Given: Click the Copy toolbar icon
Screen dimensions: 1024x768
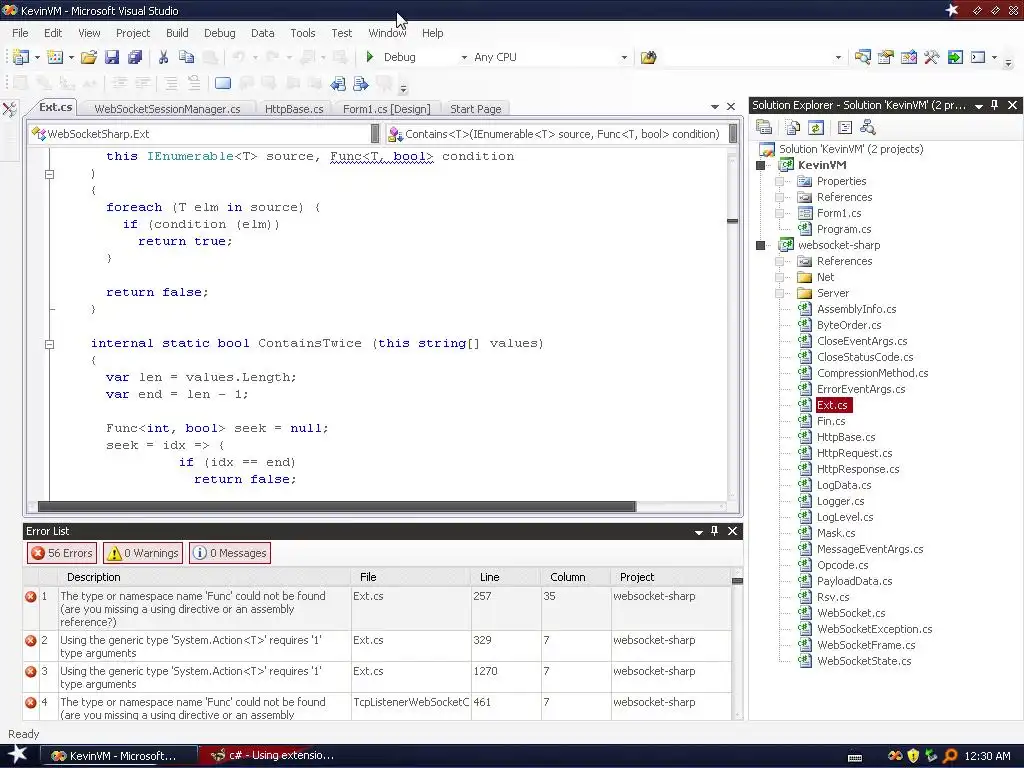Looking at the screenshot, I should click(187, 57).
